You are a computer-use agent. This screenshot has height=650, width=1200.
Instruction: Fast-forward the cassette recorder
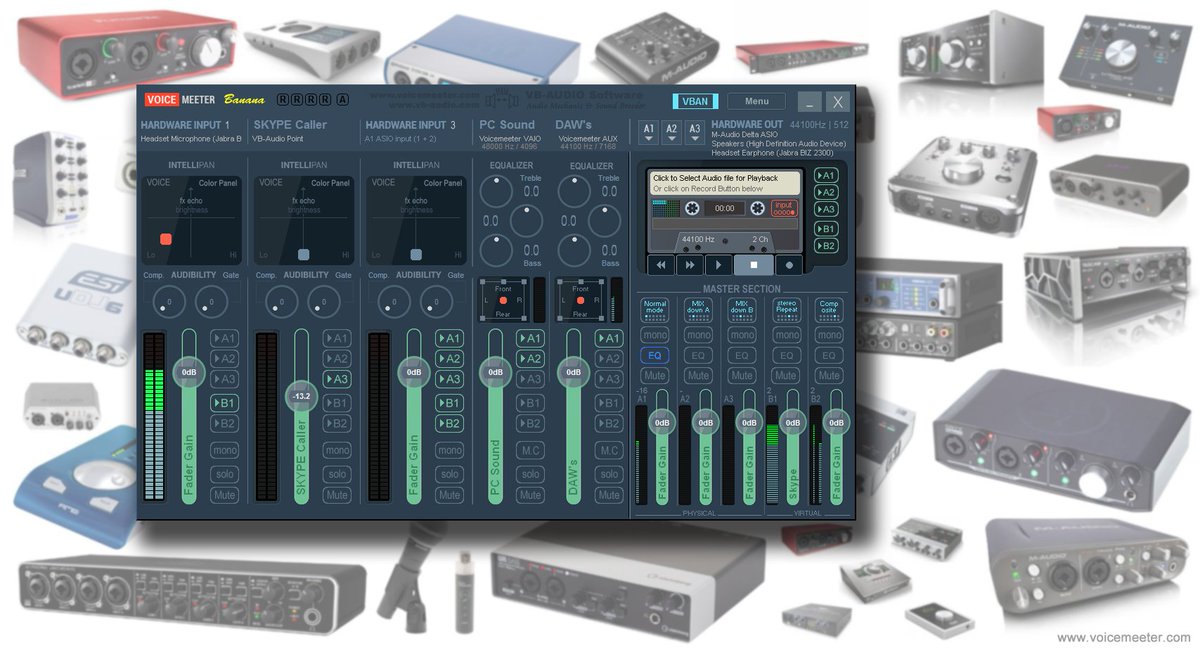690,265
